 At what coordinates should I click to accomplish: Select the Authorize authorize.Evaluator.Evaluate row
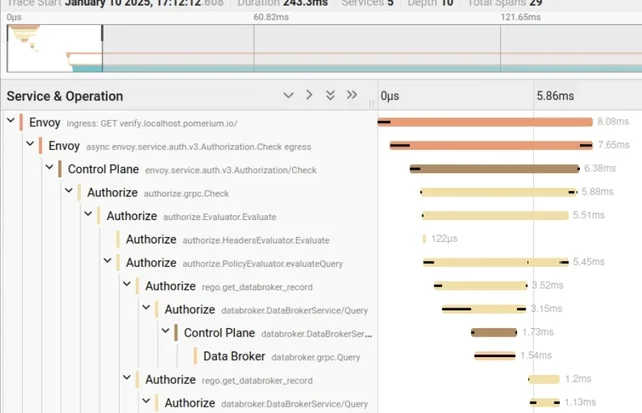tap(191, 216)
